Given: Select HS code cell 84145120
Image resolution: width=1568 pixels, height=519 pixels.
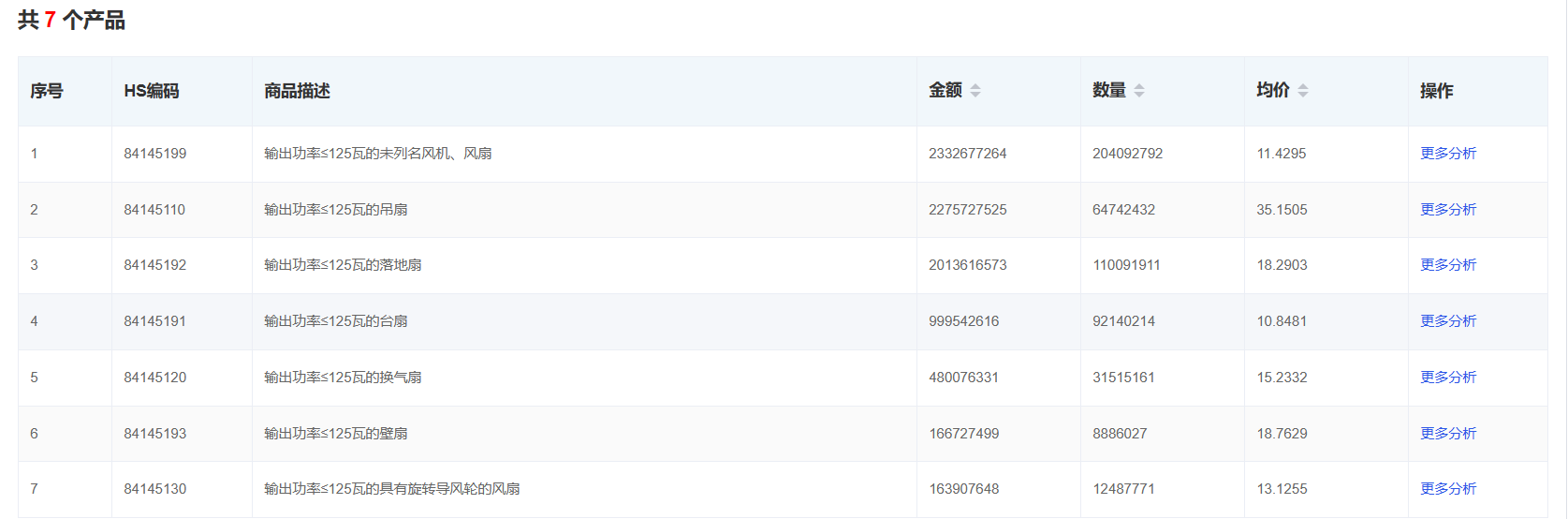Looking at the screenshot, I should 155,378.
